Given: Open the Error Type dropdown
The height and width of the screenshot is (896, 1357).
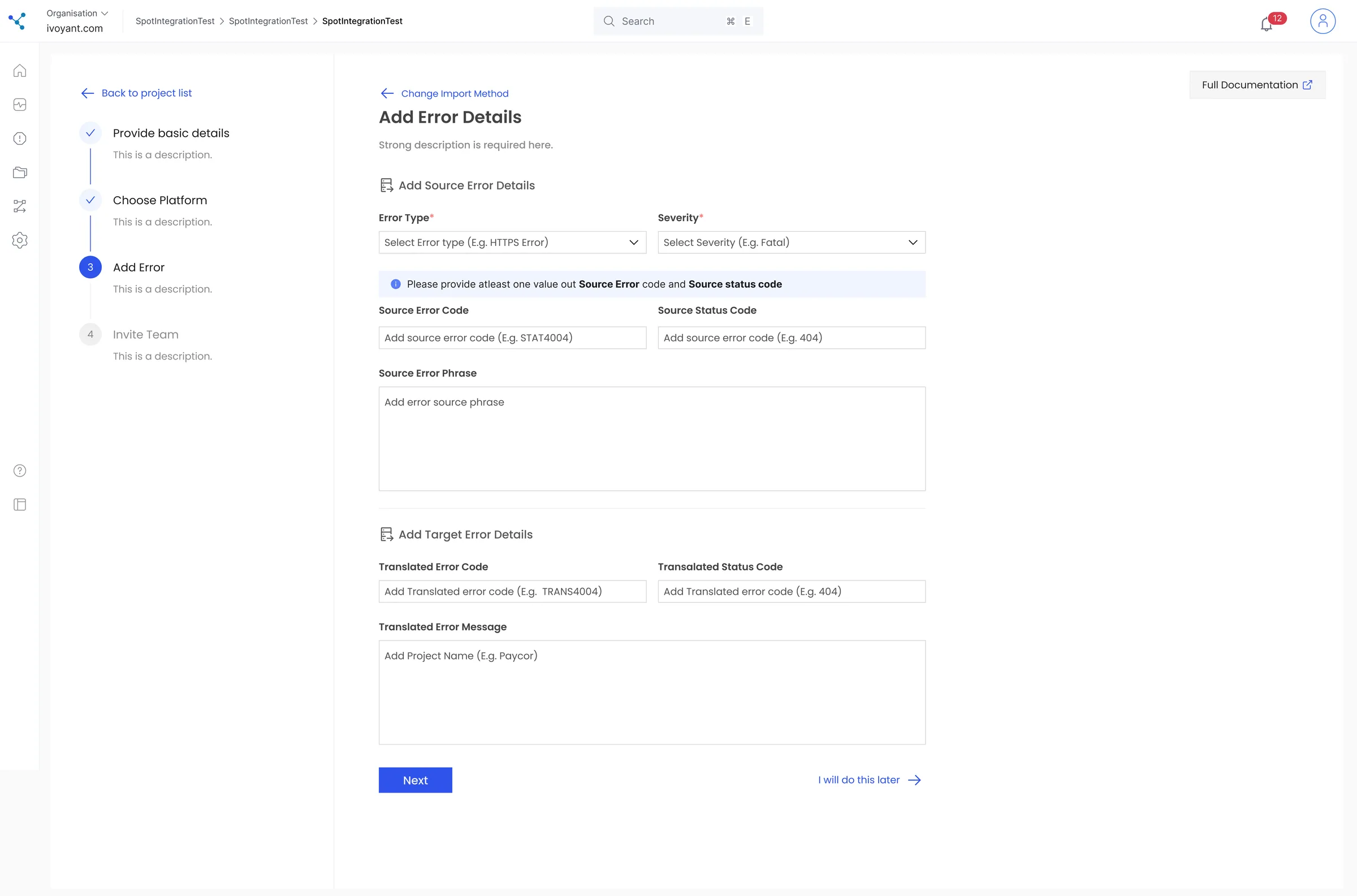Looking at the screenshot, I should tap(512, 243).
